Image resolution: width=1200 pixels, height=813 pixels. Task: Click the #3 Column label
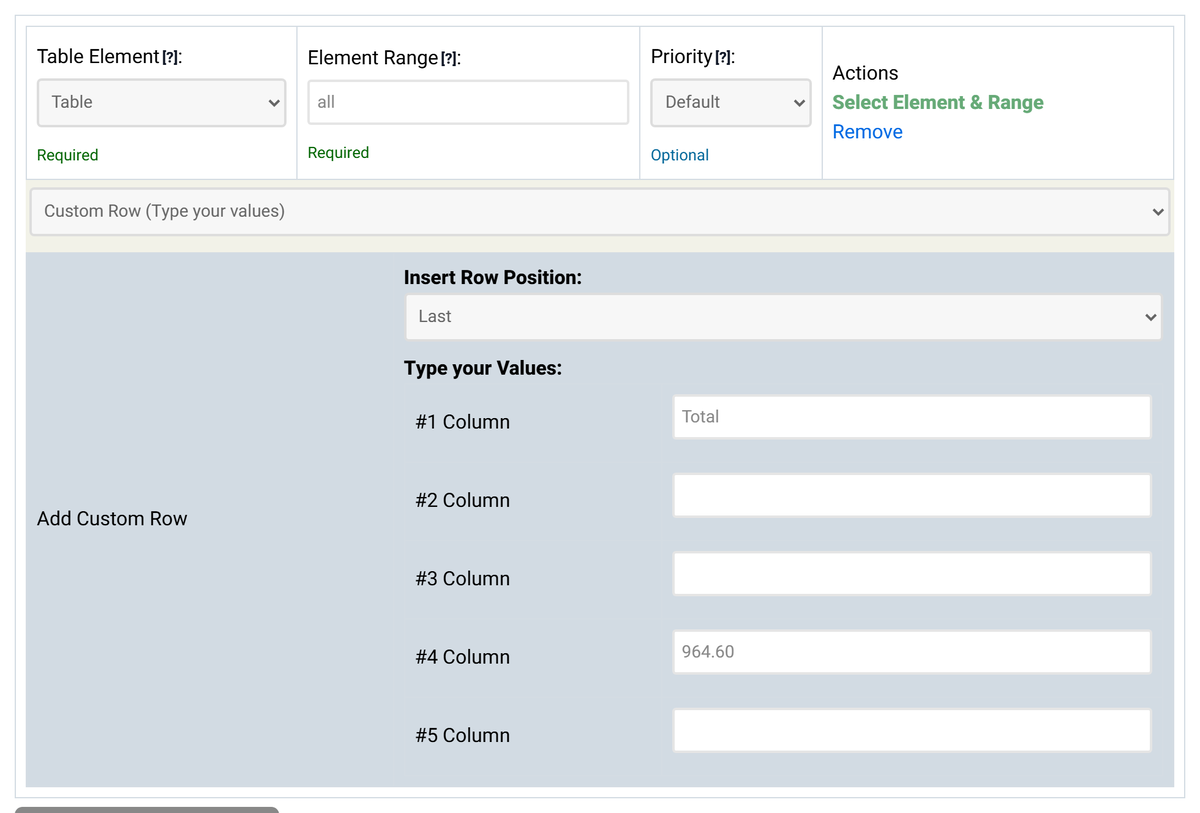click(463, 579)
